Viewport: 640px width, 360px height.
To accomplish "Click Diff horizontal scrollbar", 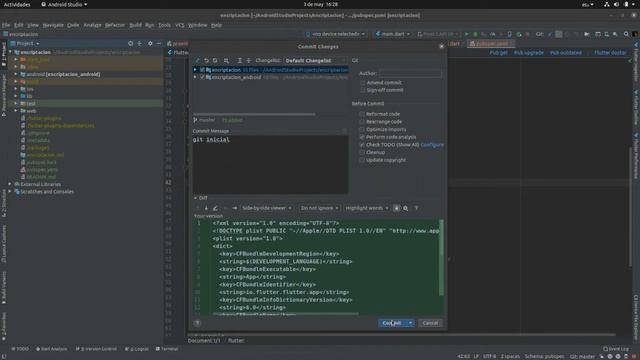I will 286,314.
